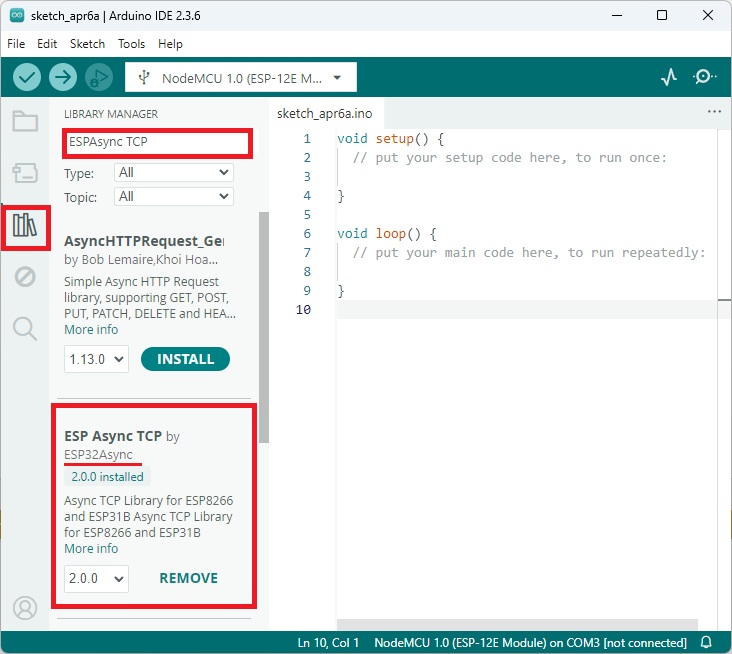Click the 'void loop() {' code line
The height and width of the screenshot is (654, 732).
[387, 233]
